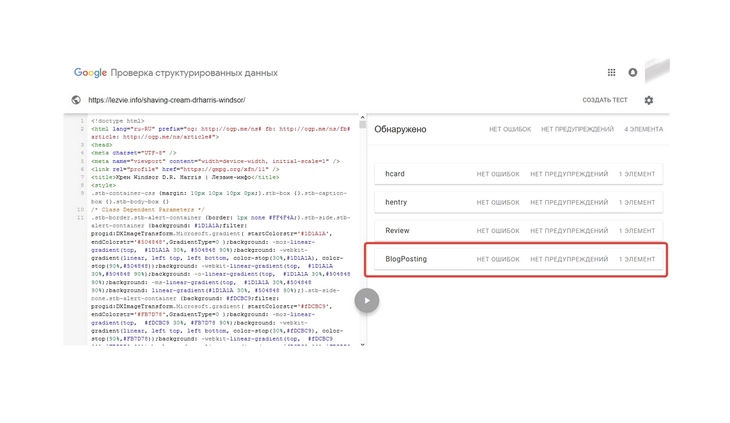
Task: Open the account avatar in top corner
Action: pyautogui.click(x=657, y=71)
